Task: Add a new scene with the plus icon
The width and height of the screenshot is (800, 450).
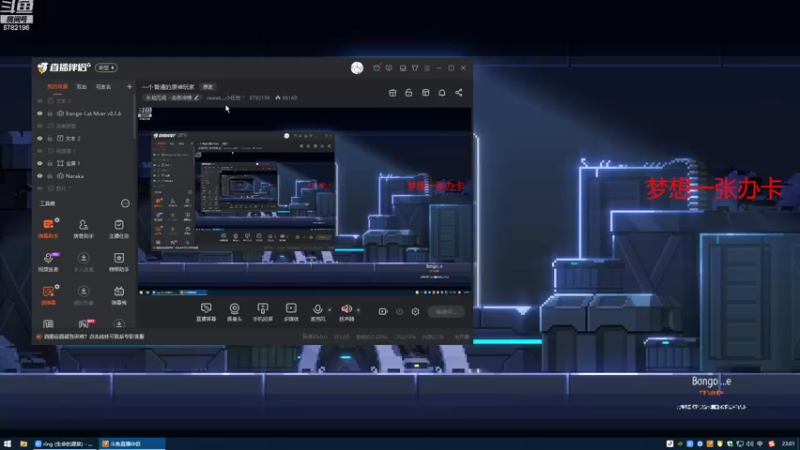Action: [129, 87]
